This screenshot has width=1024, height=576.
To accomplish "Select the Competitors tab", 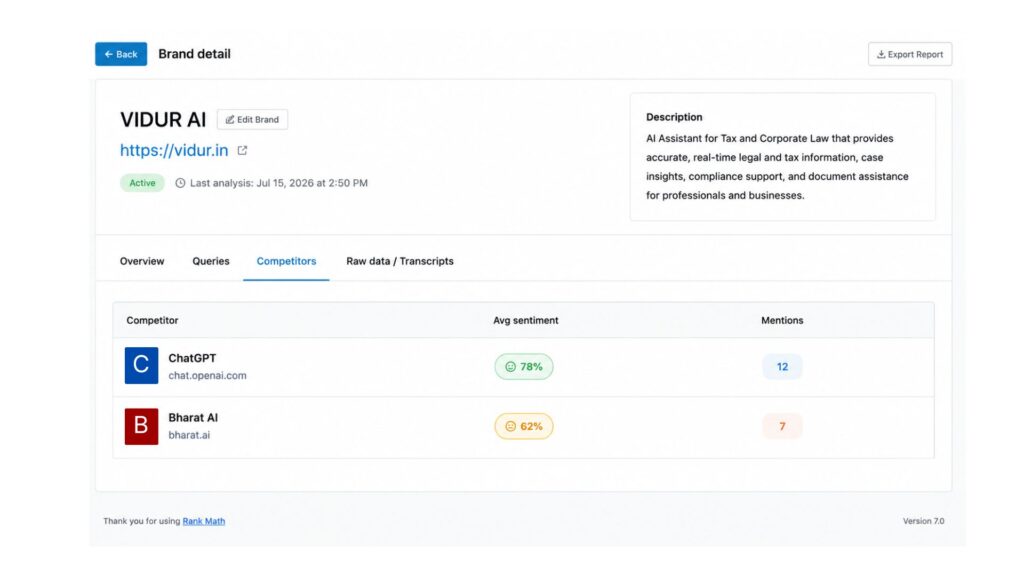I will [286, 261].
